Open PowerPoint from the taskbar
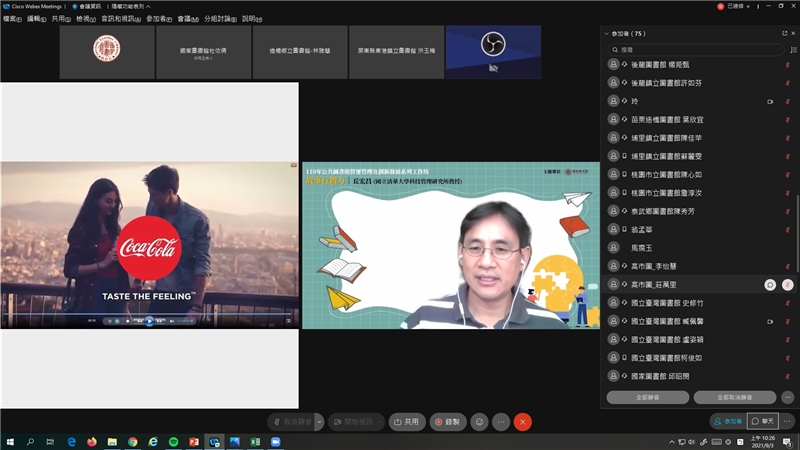This screenshot has width=800, height=450. (194, 442)
